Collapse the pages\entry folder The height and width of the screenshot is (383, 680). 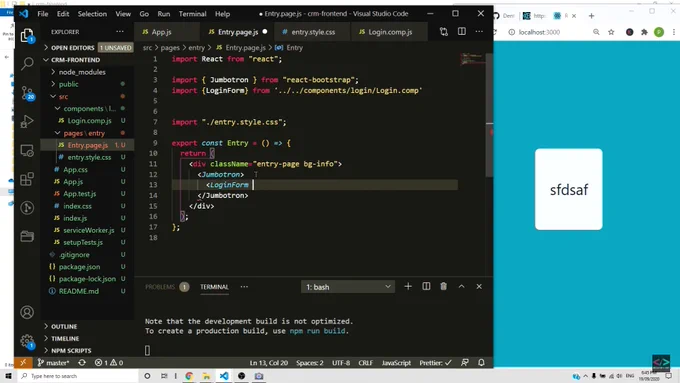click(84, 133)
